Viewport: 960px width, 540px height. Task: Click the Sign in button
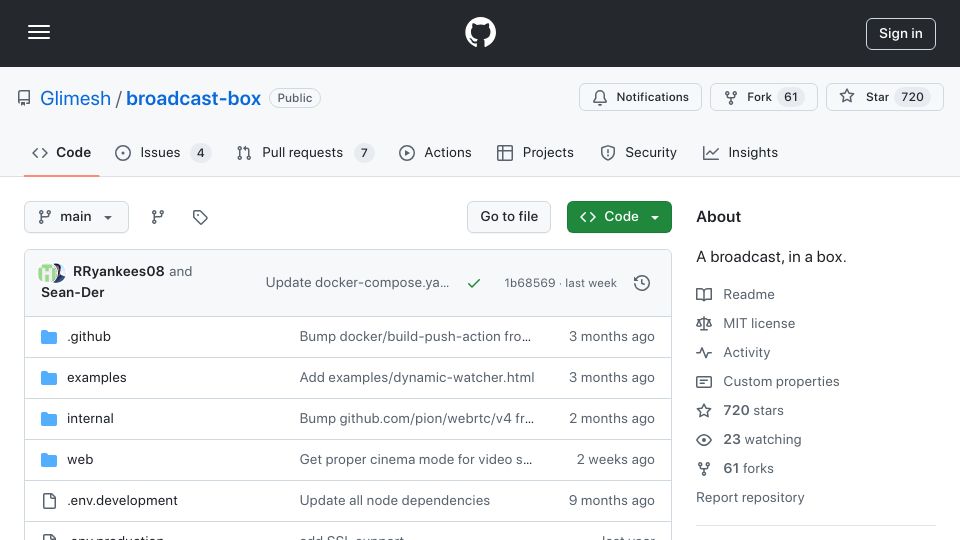tap(900, 34)
